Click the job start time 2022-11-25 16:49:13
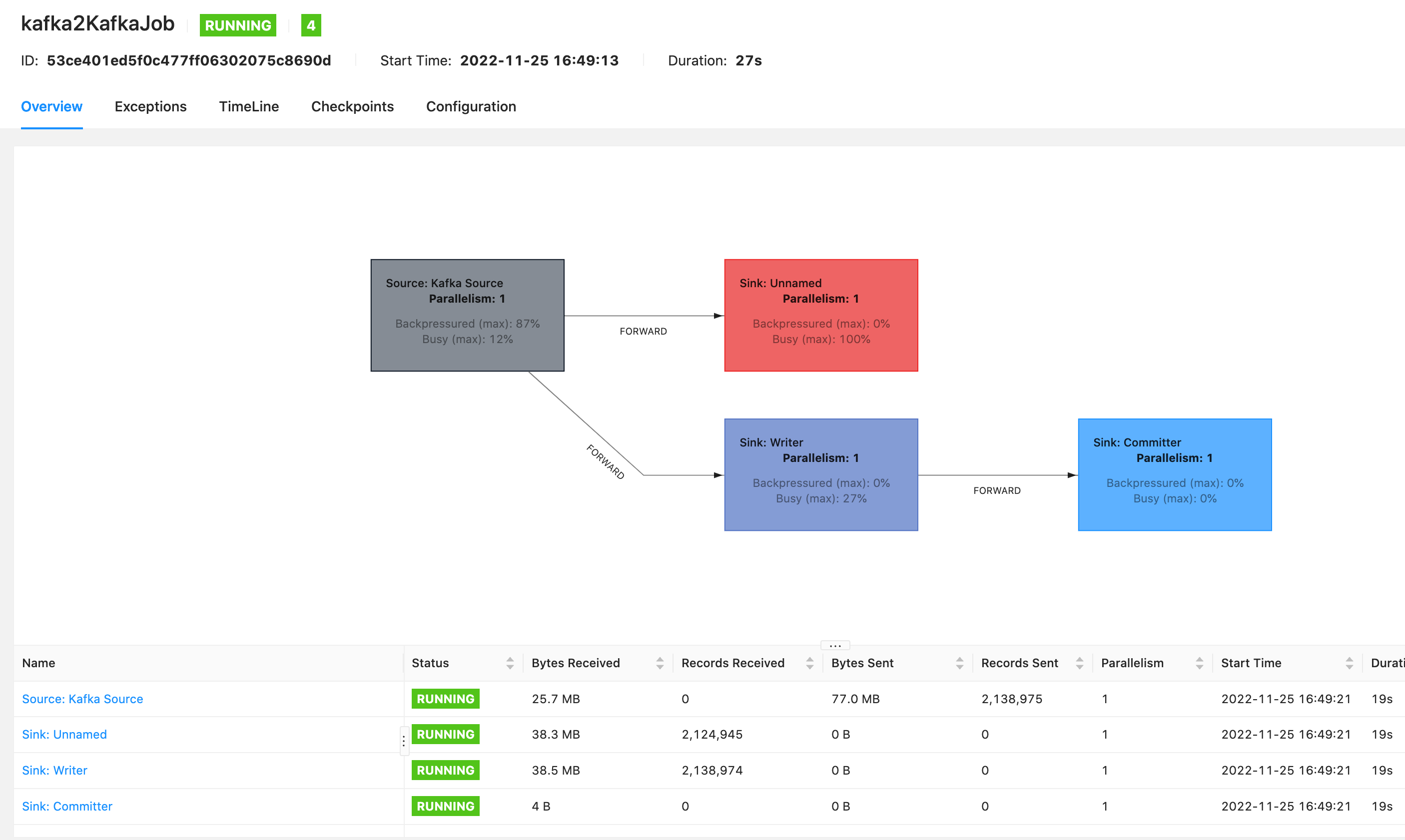1405x840 pixels. coord(539,60)
